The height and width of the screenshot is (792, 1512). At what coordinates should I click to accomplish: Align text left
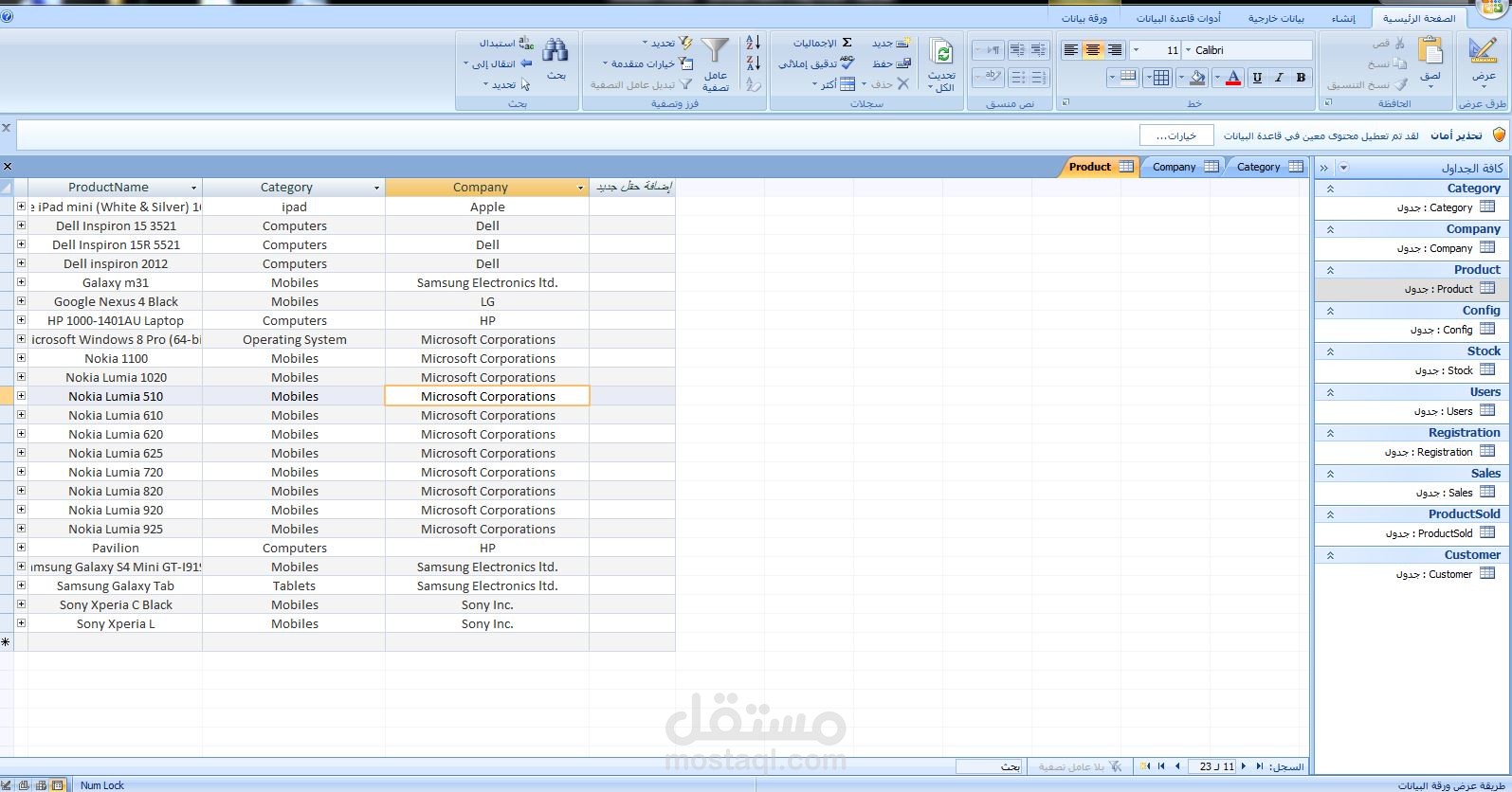(x=1071, y=50)
